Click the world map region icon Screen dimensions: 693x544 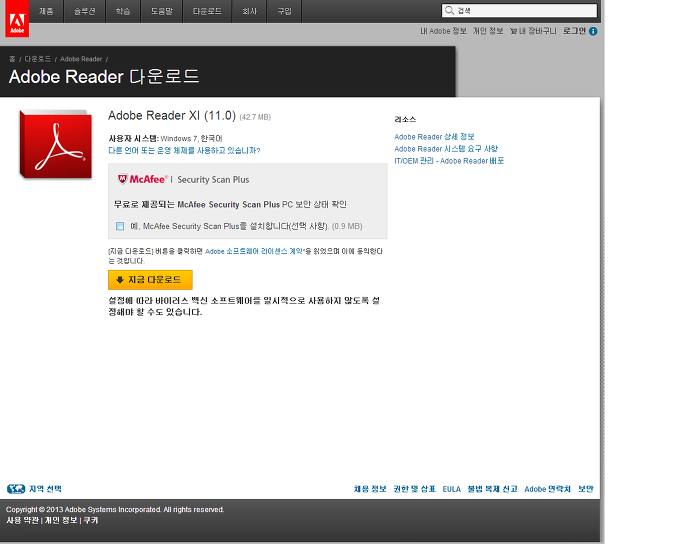pos(16,489)
